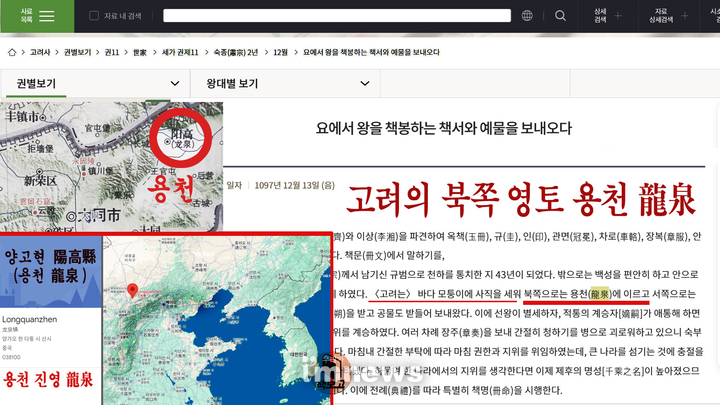Click the red map pin marker

(132, 291)
